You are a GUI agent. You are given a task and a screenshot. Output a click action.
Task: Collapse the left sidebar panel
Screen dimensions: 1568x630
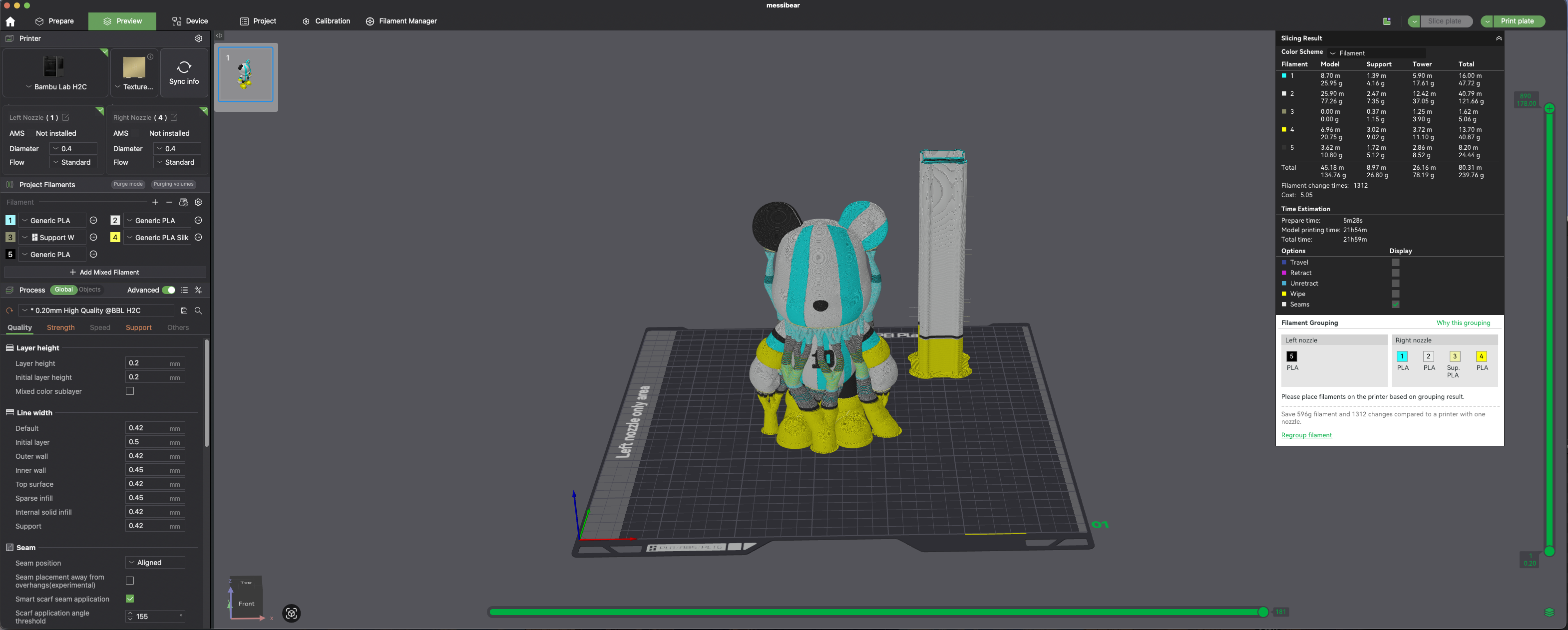[x=219, y=35]
